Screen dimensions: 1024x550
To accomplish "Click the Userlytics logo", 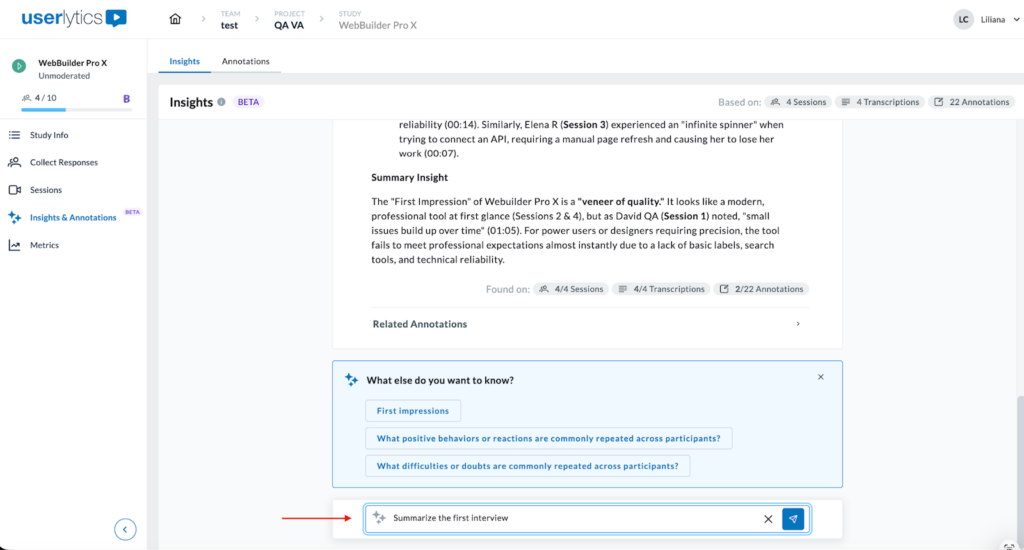I will pos(75,18).
